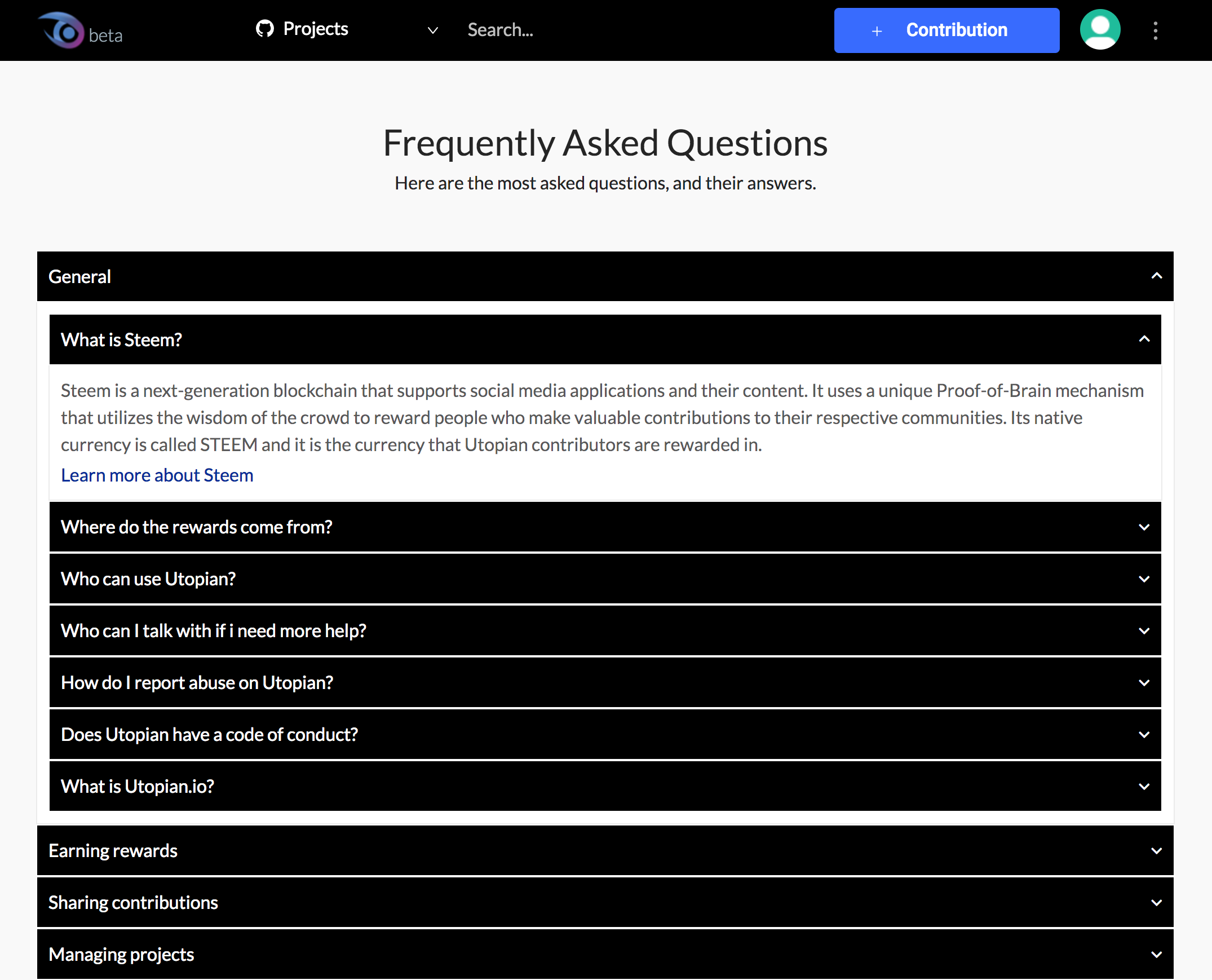The width and height of the screenshot is (1212, 980).
Task: Open the user avatar profile icon
Action: (x=1100, y=30)
